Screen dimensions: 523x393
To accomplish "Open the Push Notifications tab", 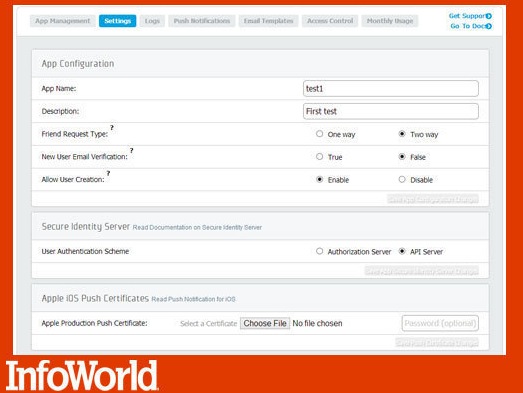I will [x=202, y=21].
